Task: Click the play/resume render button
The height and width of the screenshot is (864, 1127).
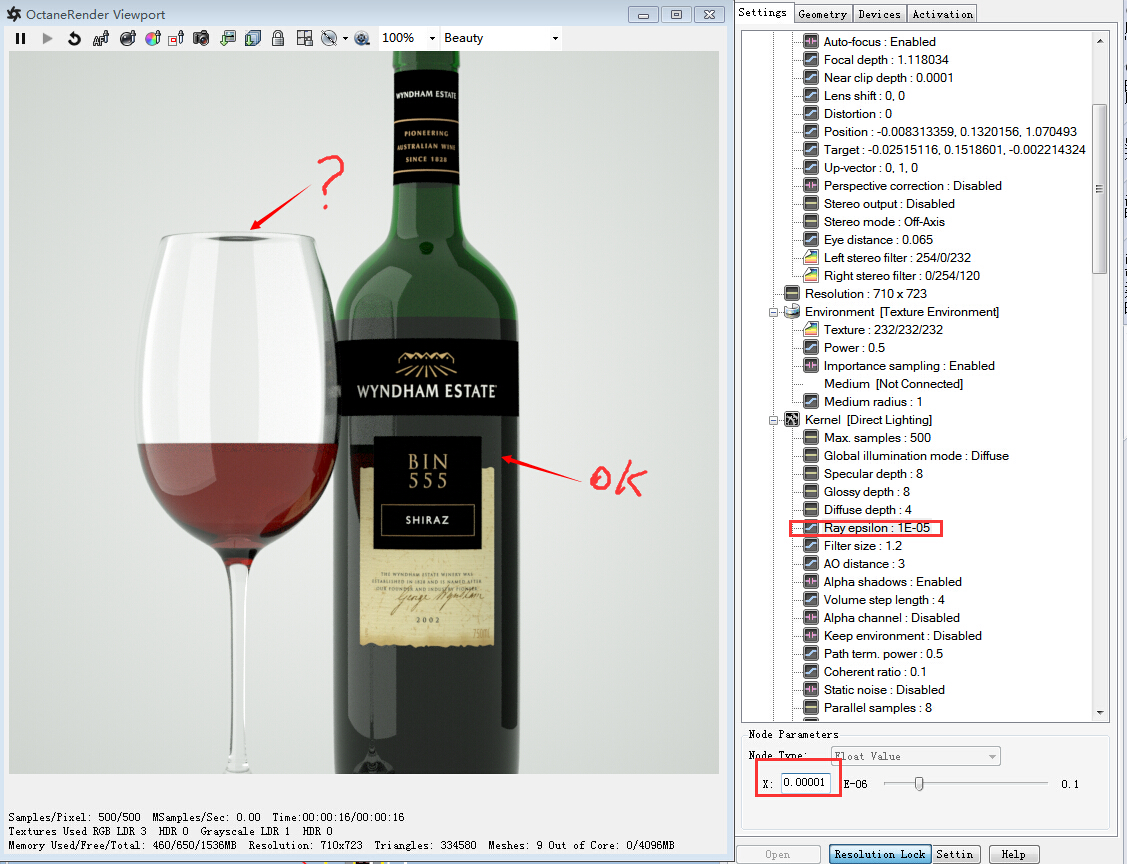Action: [47, 39]
